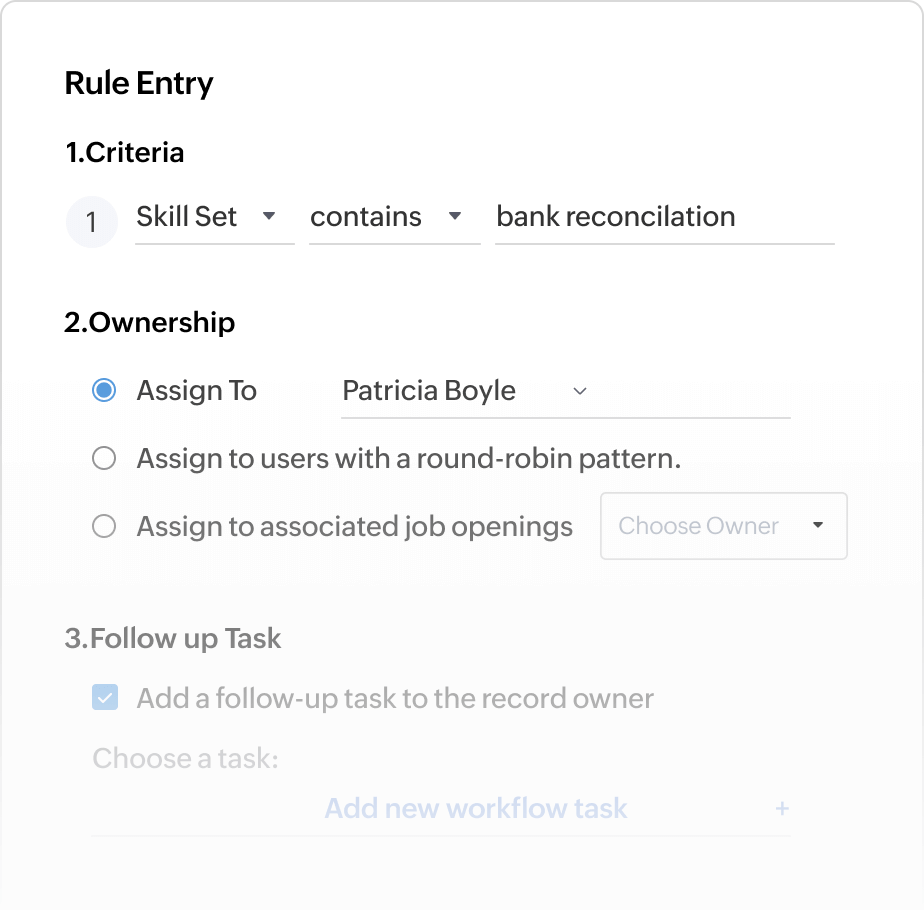Click the Criteria section heading
Viewport: 924px width, 910px height.
pos(124,152)
